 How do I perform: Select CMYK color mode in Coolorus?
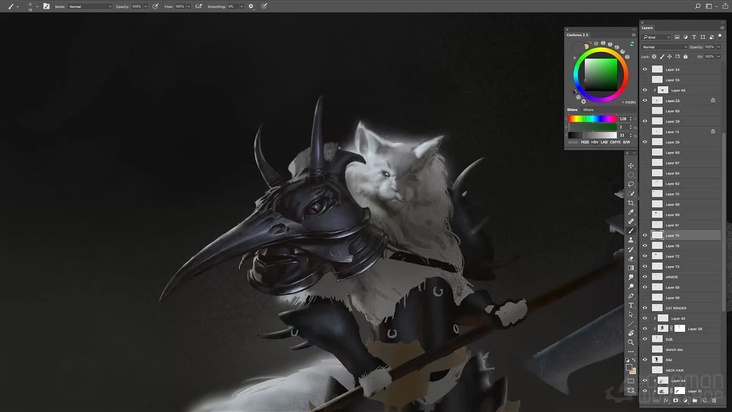pos(615,142)
